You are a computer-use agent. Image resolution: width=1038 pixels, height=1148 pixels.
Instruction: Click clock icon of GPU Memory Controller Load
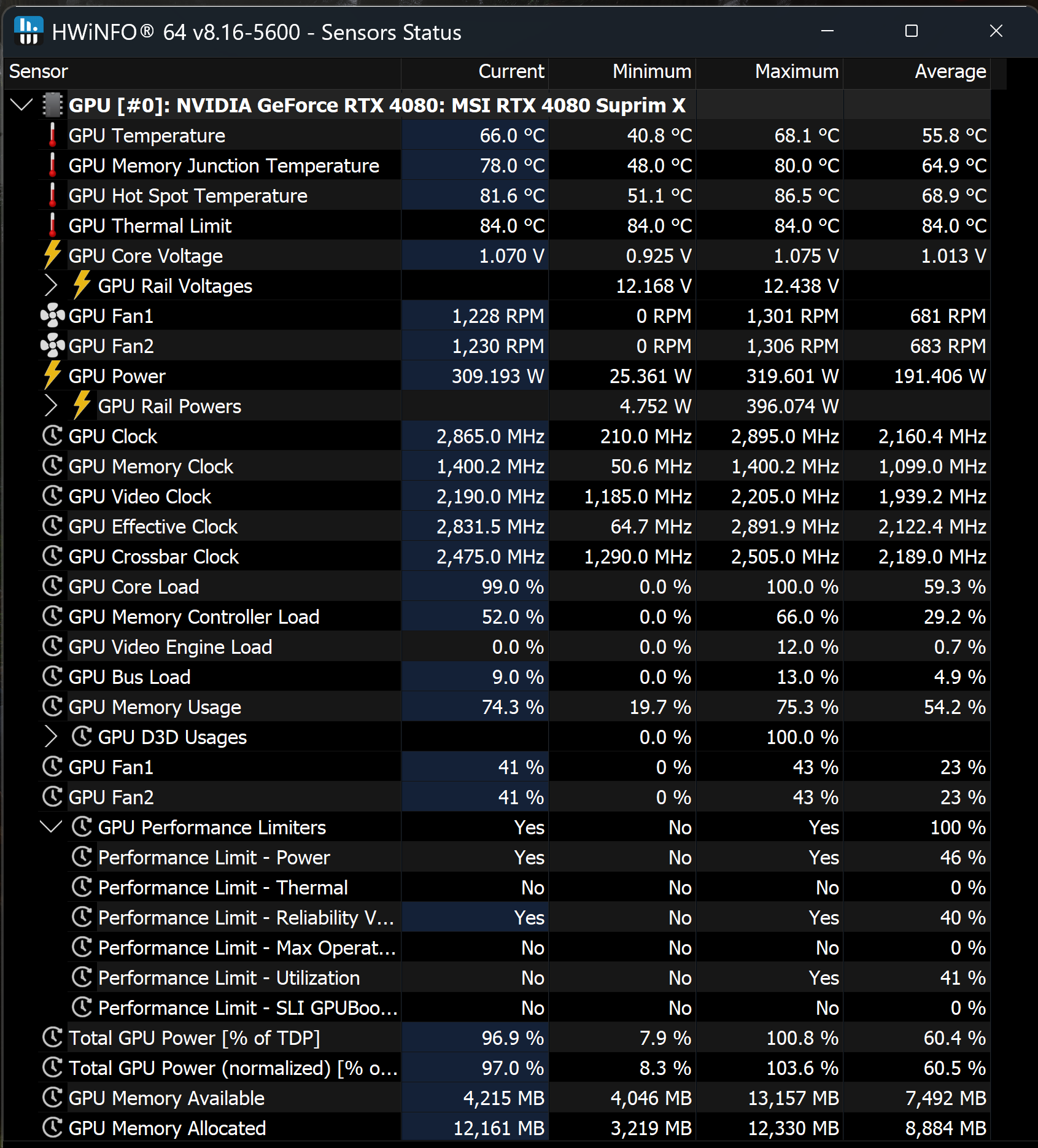[x=53, y=616]
